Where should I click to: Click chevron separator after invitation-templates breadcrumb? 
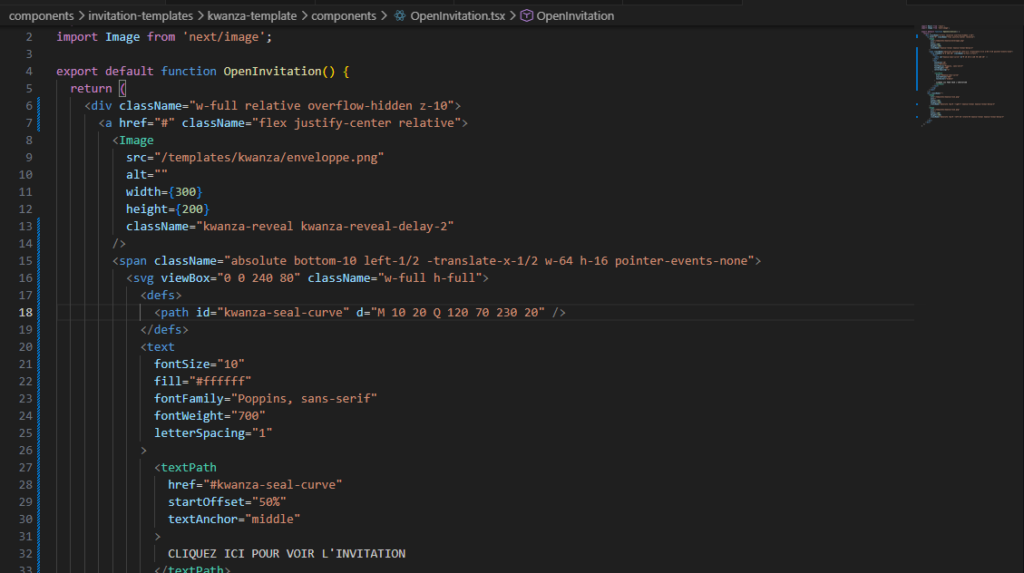click(199, 16)
